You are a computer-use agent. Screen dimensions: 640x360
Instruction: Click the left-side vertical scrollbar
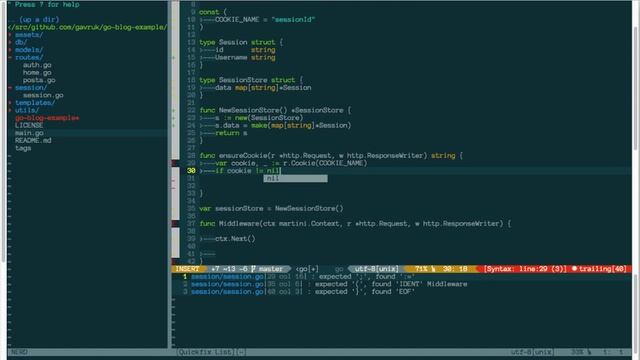(4, 131)
